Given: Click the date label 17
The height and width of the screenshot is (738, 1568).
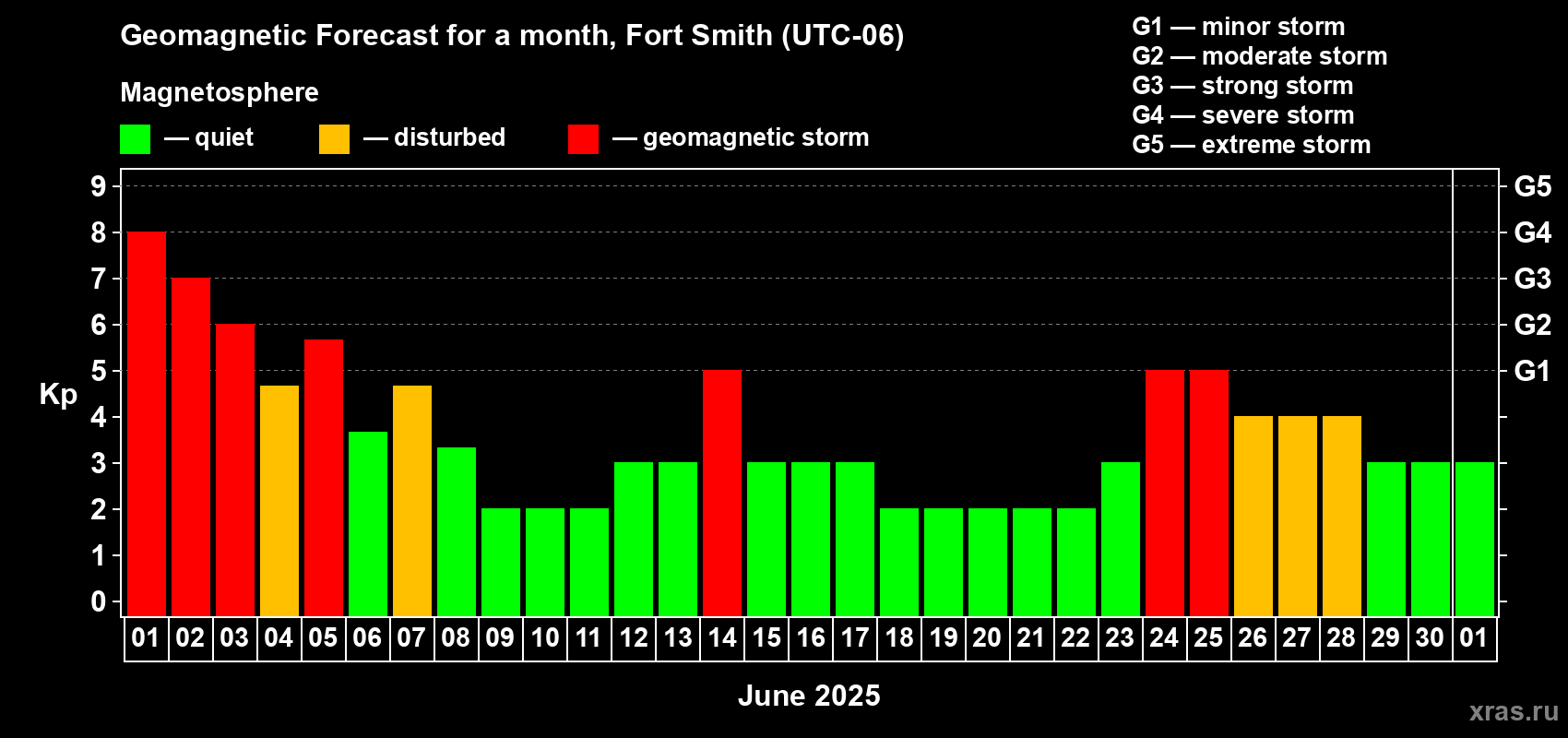Looking at the screenshot, I should tap(854, 637).
